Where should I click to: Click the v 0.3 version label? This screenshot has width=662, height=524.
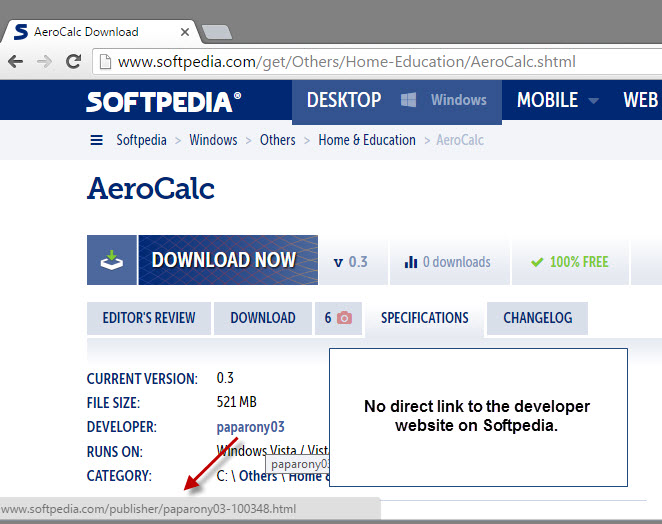[350, 262]
